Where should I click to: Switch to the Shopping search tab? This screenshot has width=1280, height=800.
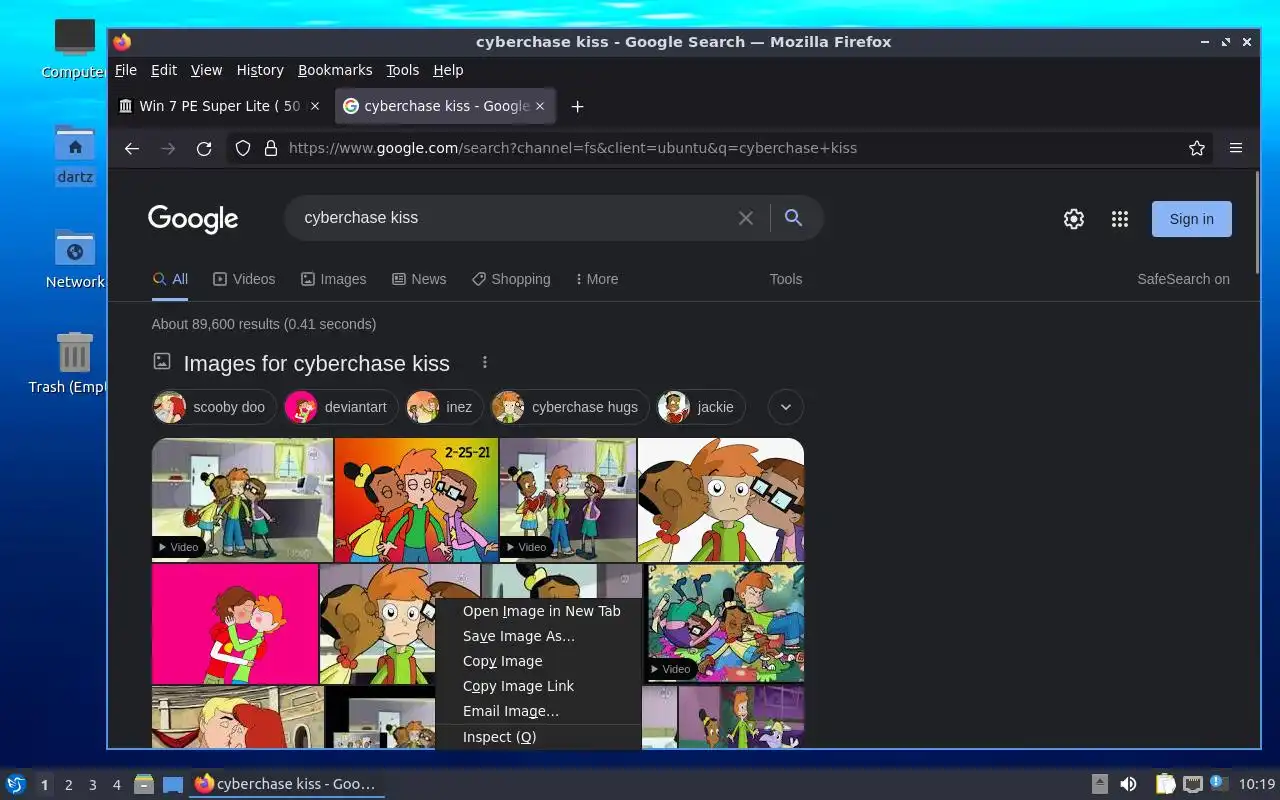511,279
